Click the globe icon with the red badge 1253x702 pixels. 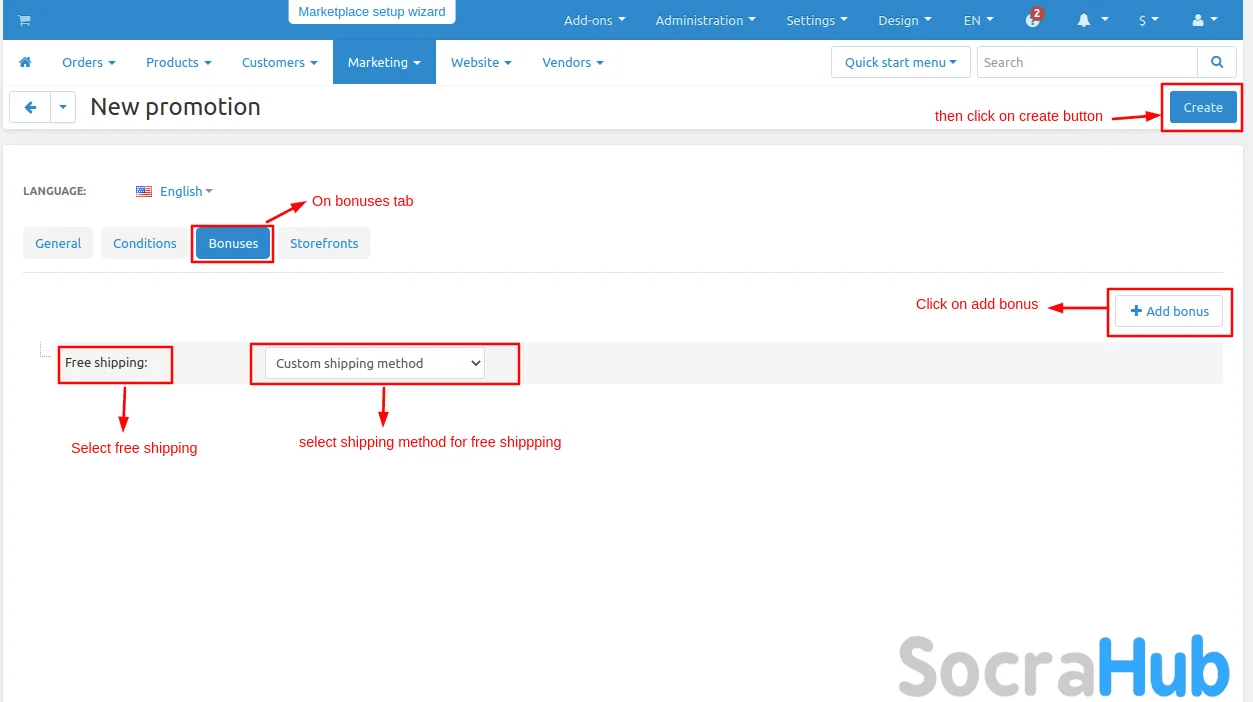[x=1034, y=19]
